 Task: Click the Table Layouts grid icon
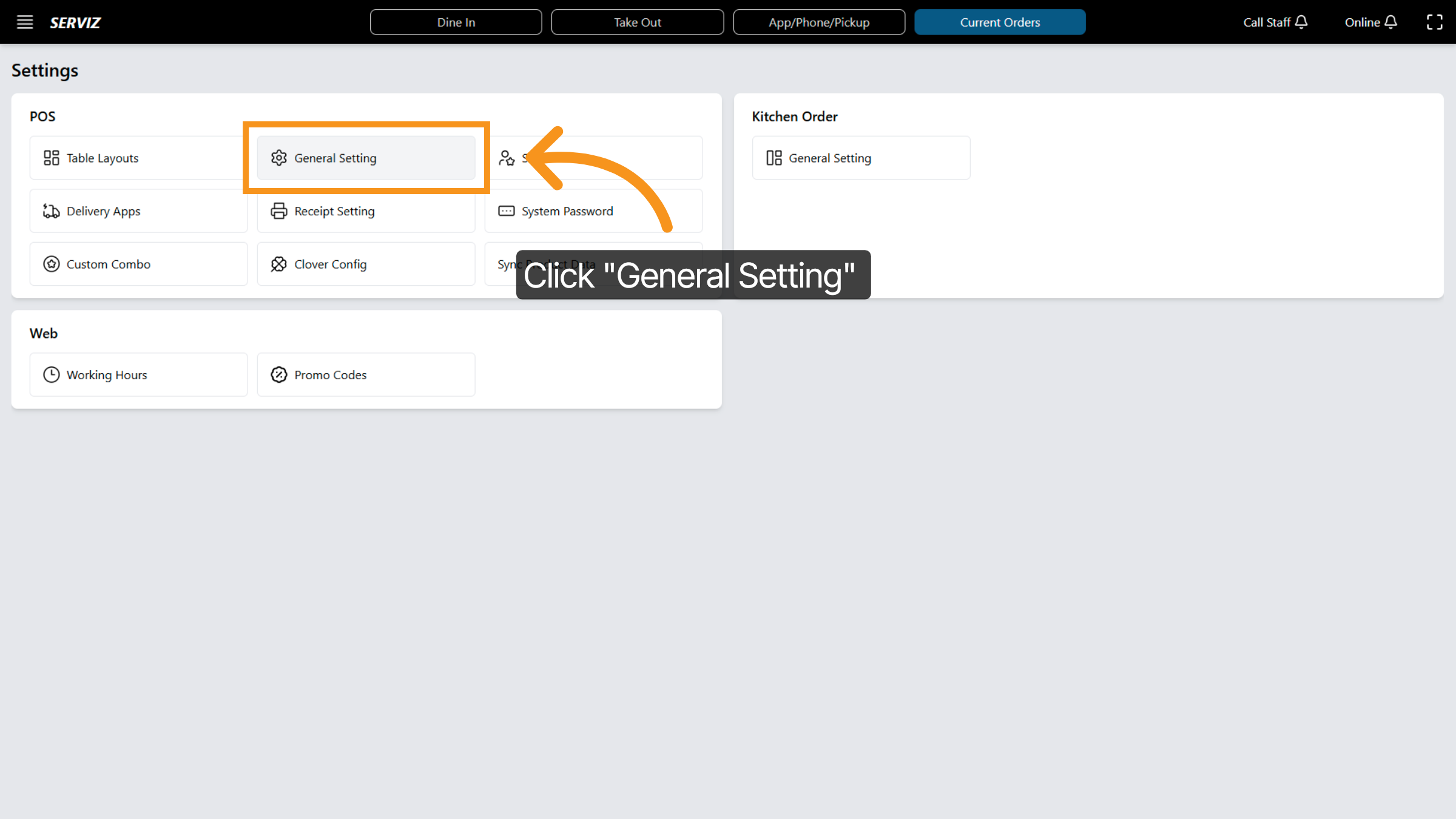(x=51, y=158)
